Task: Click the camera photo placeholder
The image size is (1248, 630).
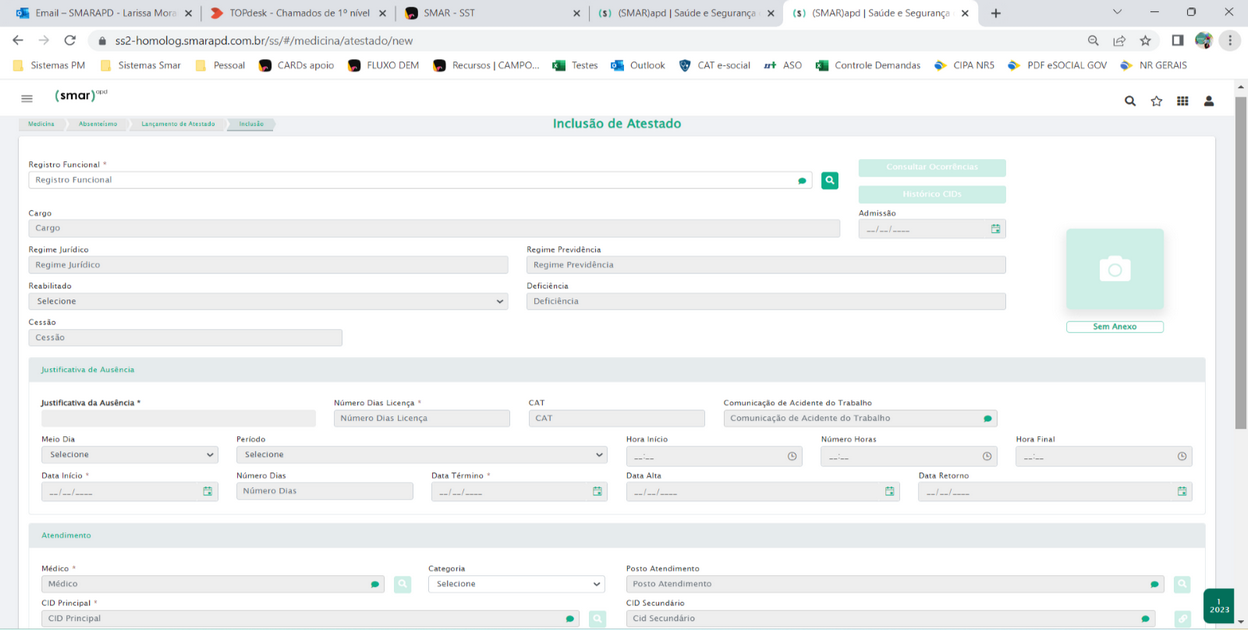Action: pyautogui.click(x=1115, y=269)
